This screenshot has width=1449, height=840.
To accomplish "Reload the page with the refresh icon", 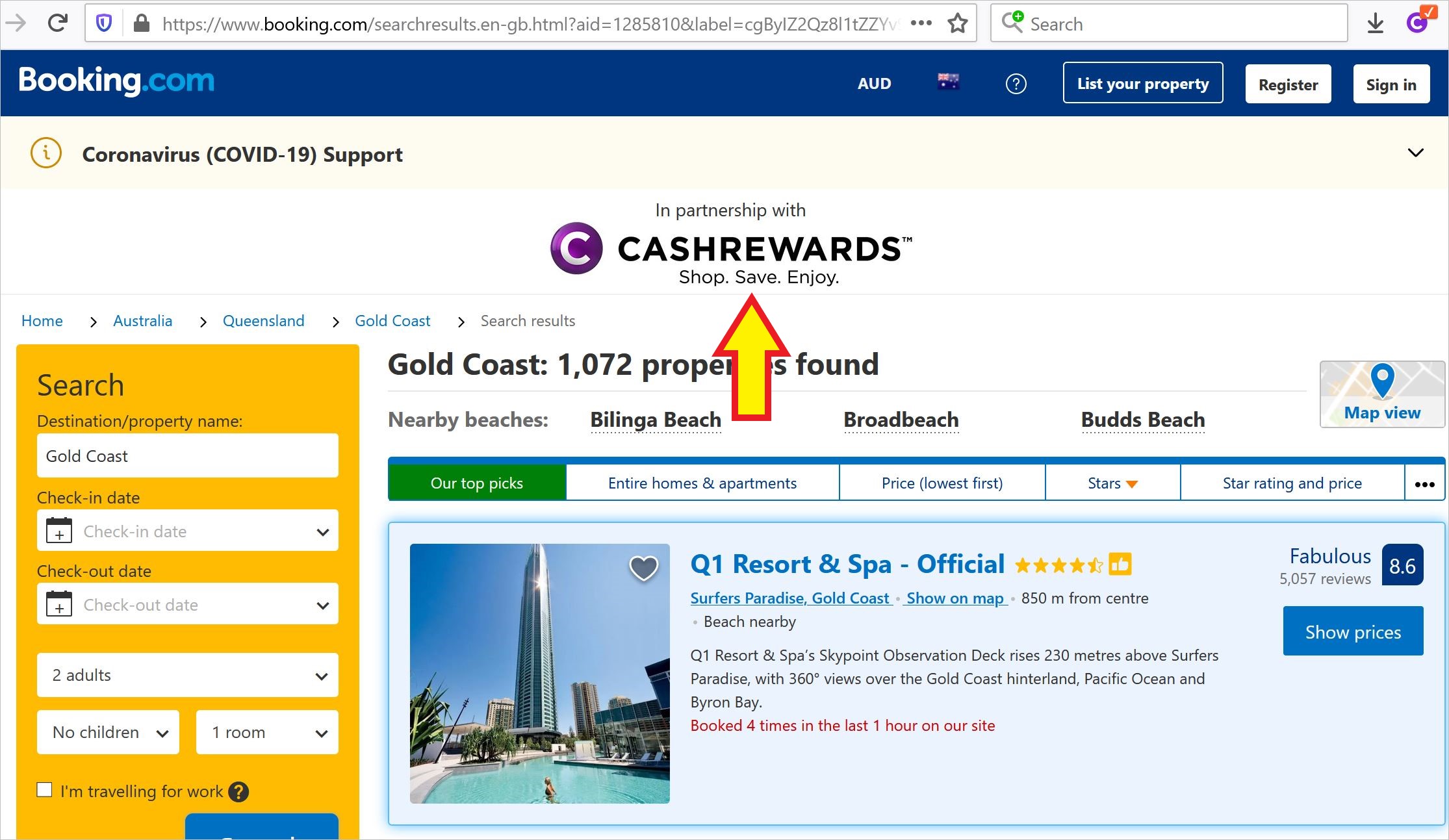I will click(58, 23).
